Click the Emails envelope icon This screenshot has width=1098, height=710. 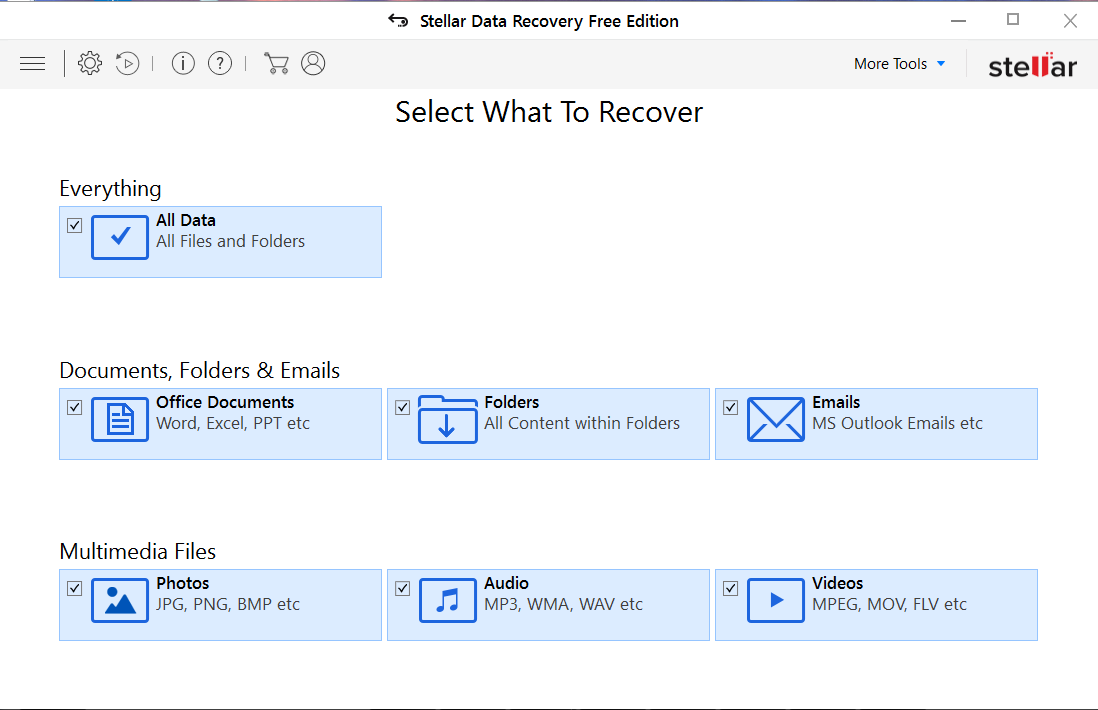(775, 419)
